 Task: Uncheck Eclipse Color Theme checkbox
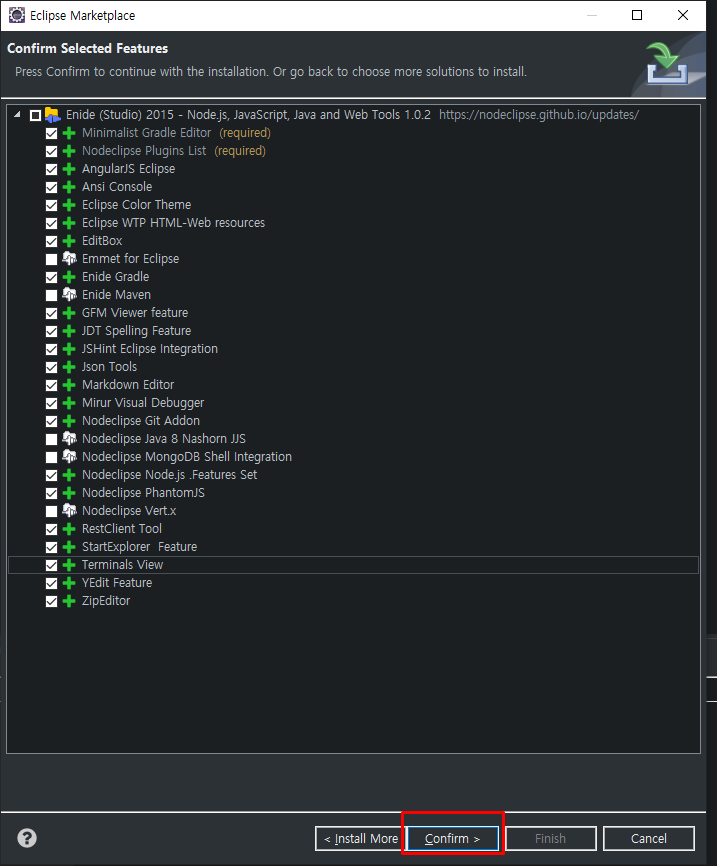pos(51,205)
